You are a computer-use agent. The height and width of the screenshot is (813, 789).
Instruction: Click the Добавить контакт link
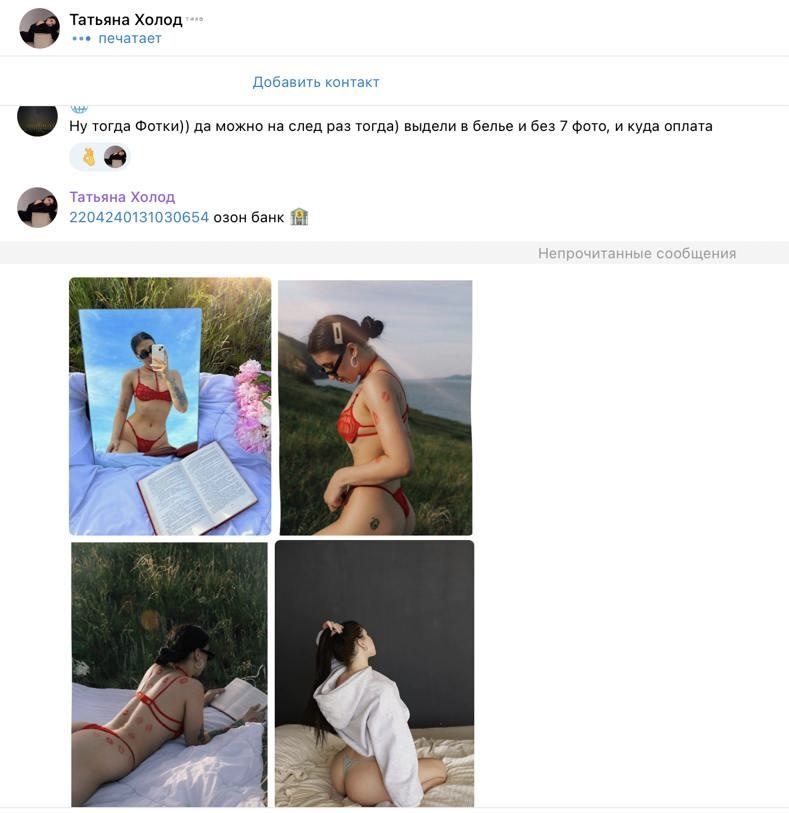tap(316, 82)
